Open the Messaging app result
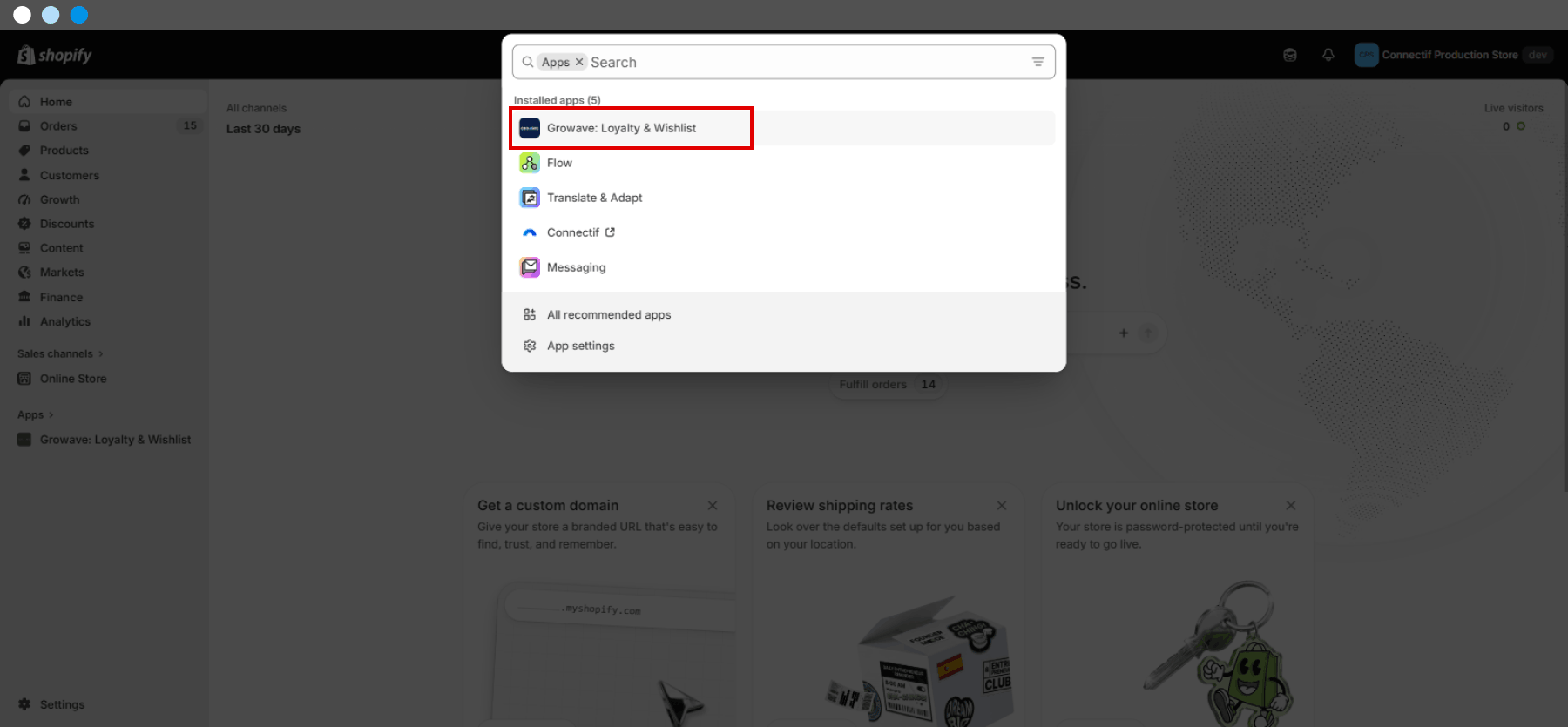Screen dimensions: 1568x727 pos(783,267)
